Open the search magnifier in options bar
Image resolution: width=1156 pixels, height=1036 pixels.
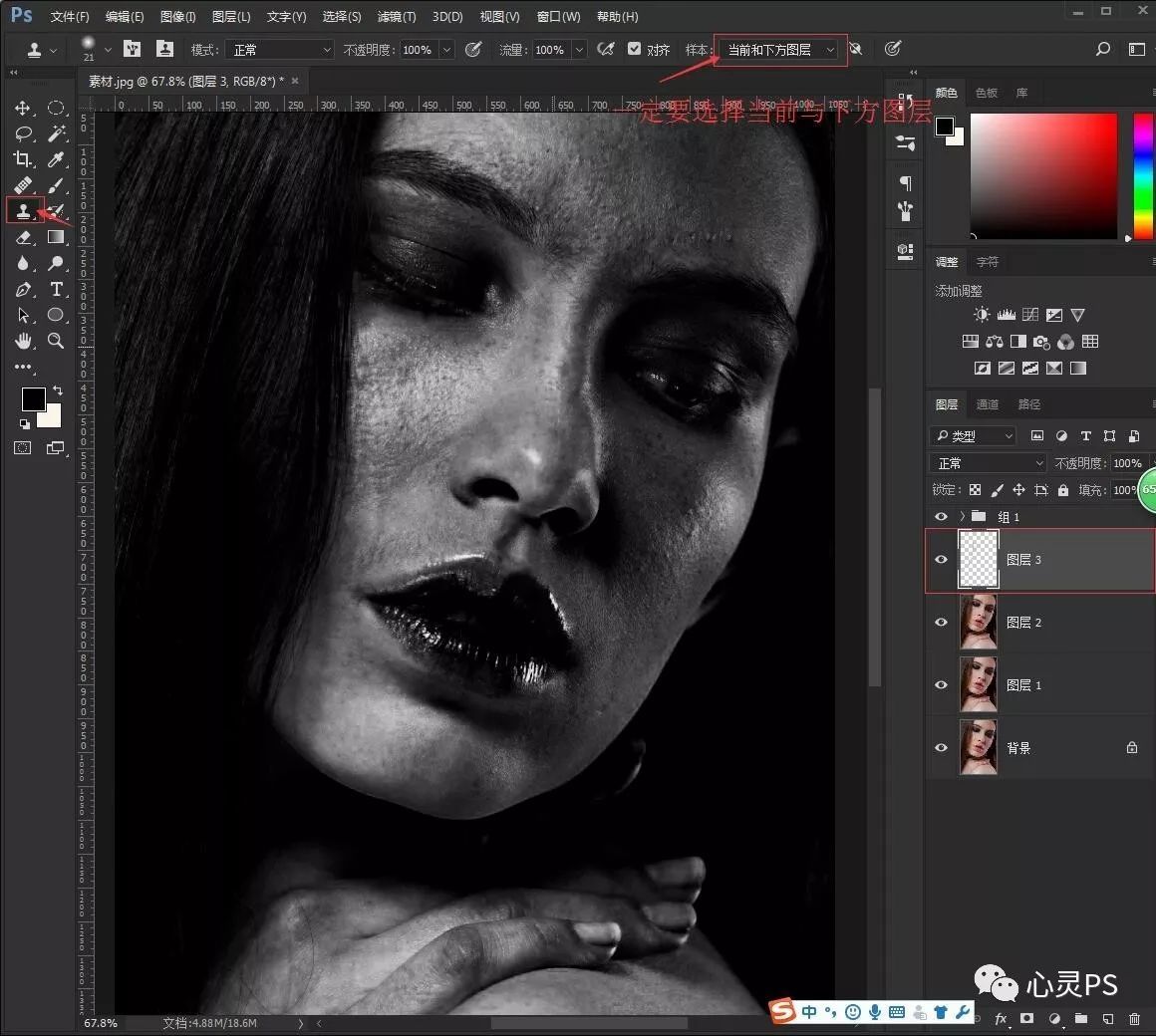point(1103,50)
